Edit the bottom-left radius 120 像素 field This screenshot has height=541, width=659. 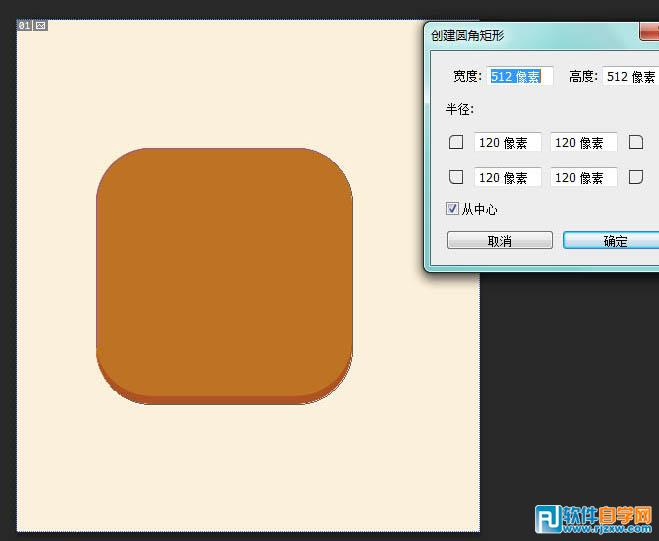(x=508, y=178)
